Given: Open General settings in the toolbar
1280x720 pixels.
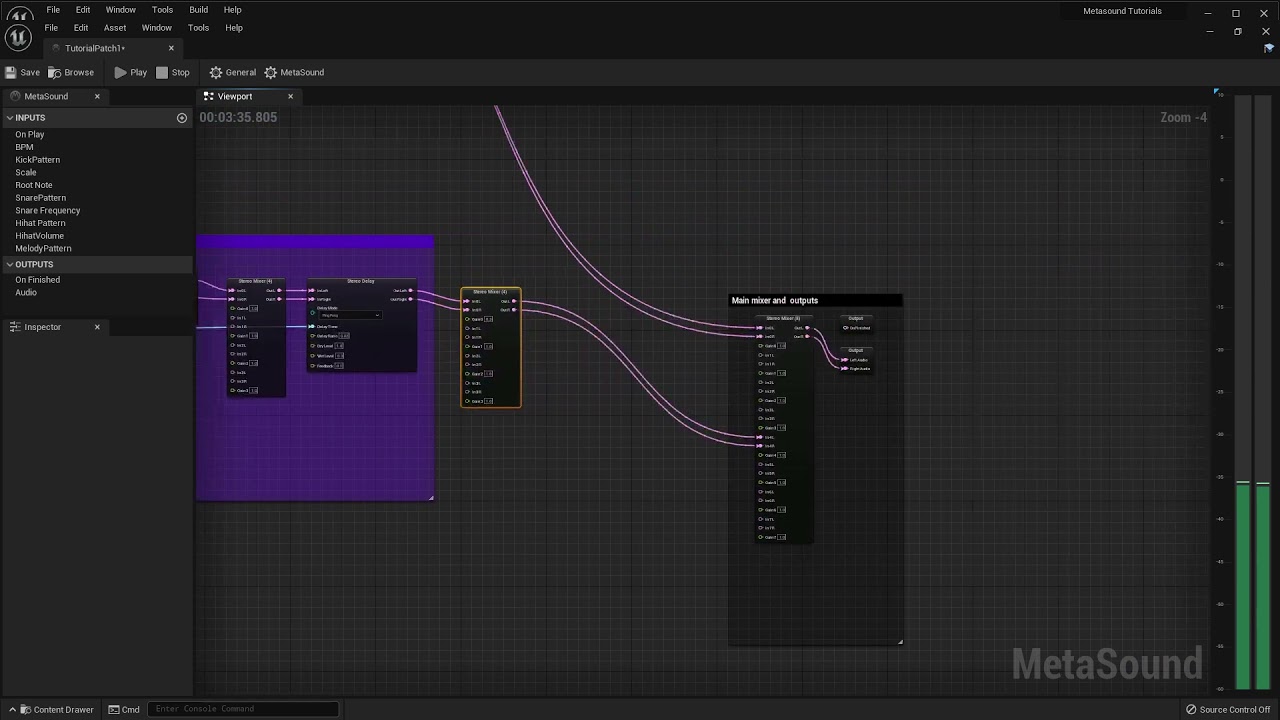Looking at the screenshot, I should pyautogui.click(x=233, y=72).
